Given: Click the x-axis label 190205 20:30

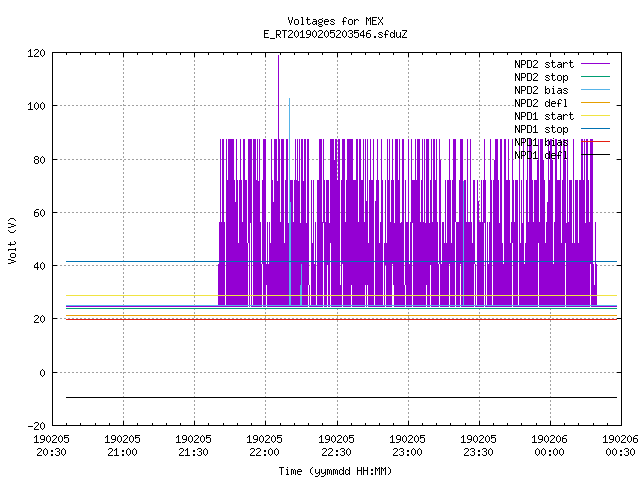Looking at the screenshot, I should (x=51, y=446).
